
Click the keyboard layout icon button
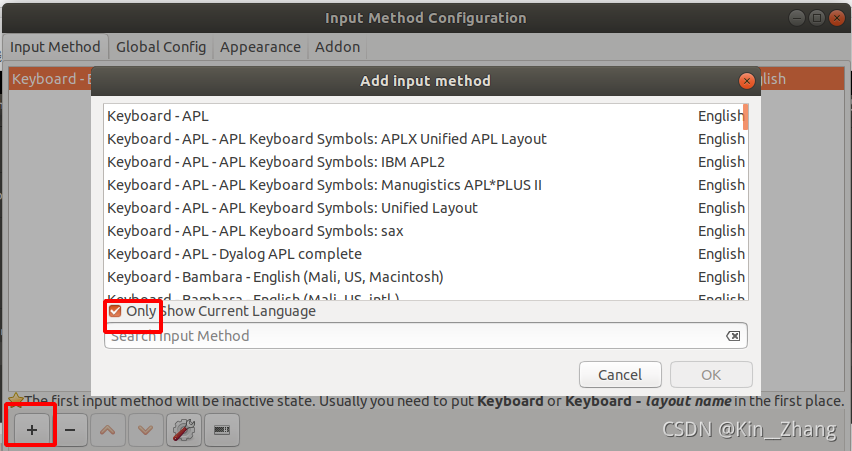(221, 429)
